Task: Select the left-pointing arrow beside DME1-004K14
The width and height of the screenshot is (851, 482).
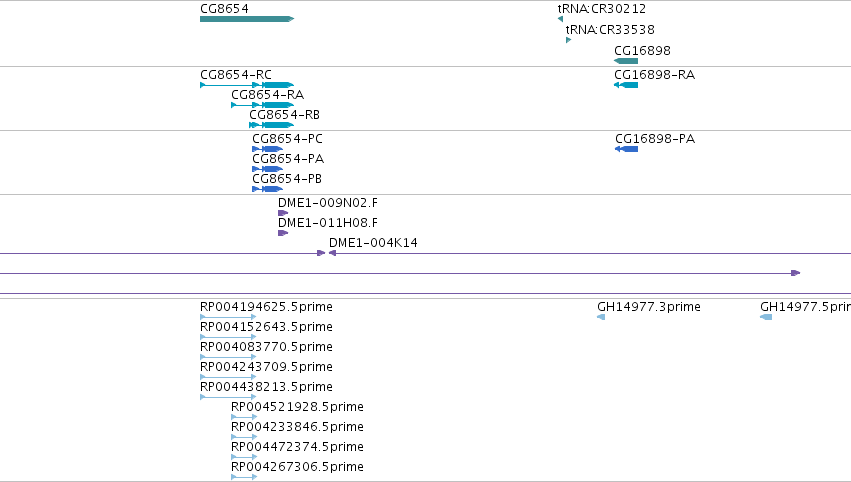Action: tap(332, 253)
